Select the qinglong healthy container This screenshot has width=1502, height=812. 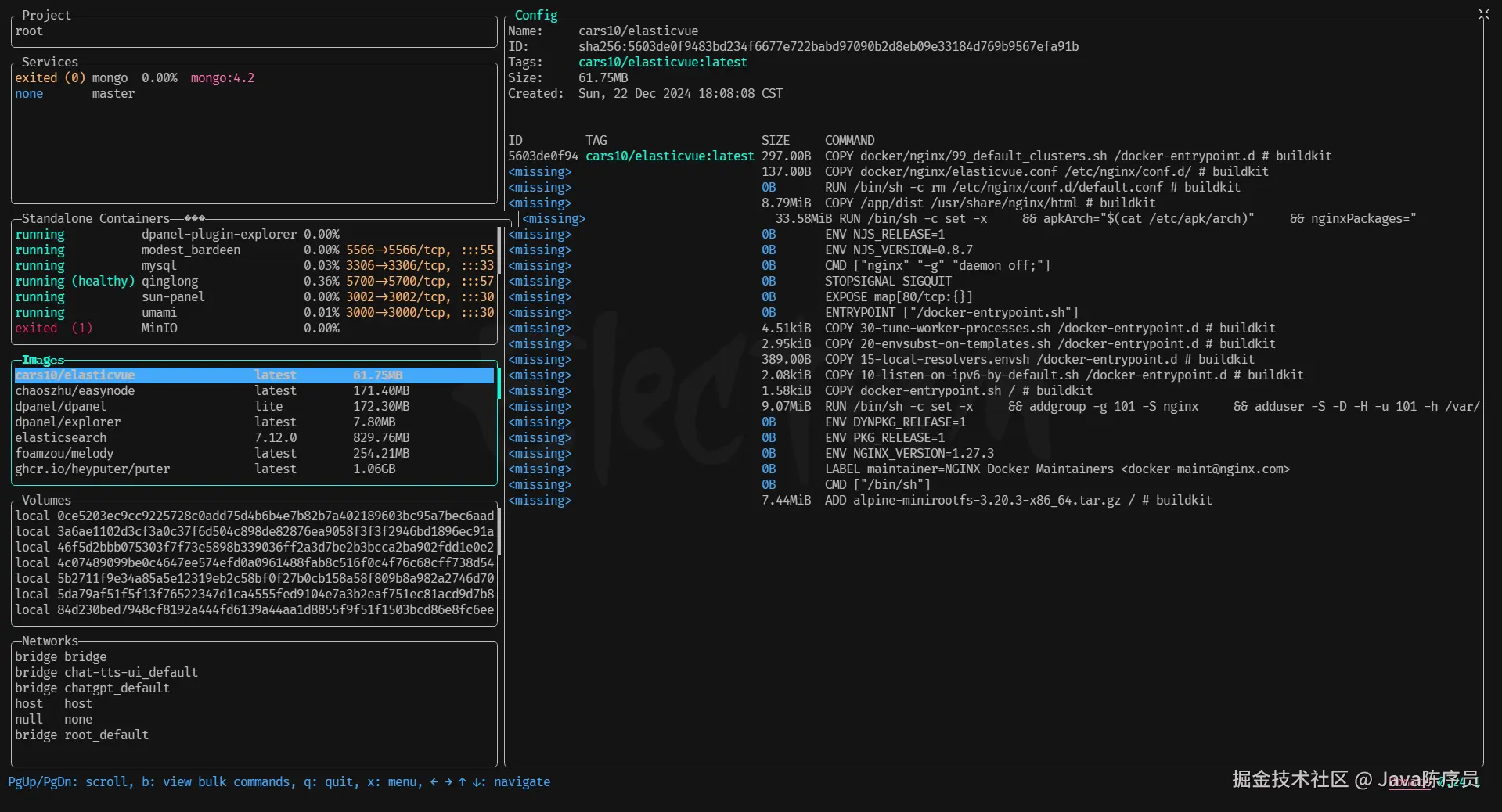pyautogui.click(x=254, y=281)
